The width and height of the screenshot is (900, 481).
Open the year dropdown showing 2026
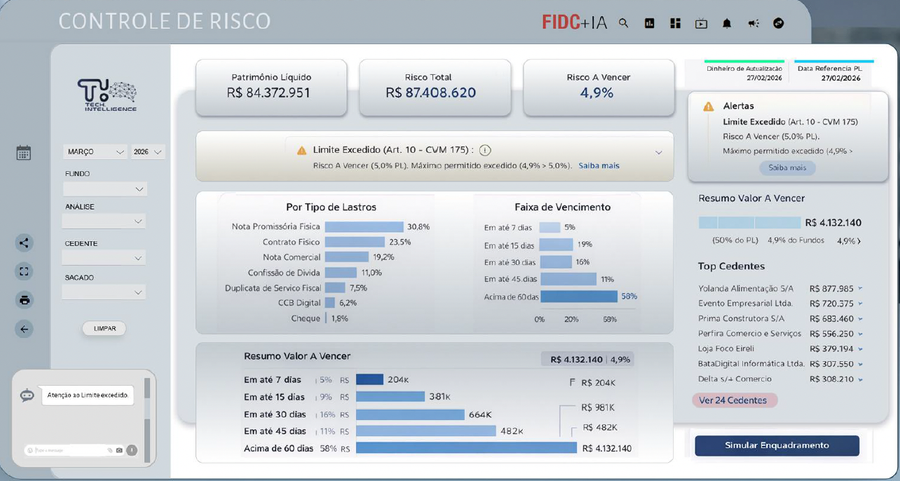148,152
